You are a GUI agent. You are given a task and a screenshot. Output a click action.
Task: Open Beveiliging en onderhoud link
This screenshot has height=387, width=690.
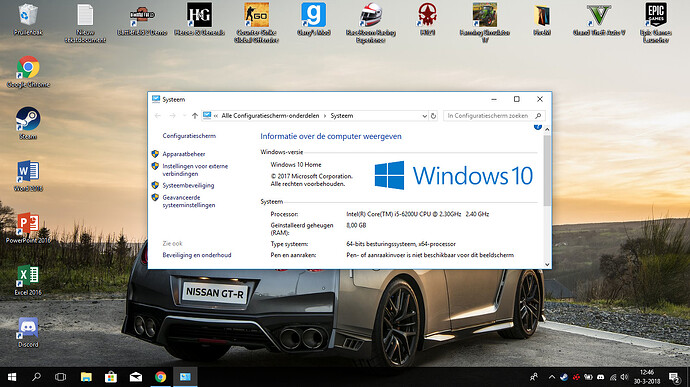click(197, 255)
